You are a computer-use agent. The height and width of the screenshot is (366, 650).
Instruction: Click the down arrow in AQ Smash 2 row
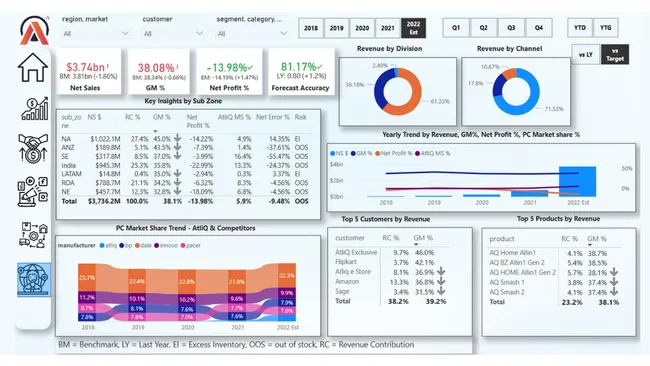click(x=614, y=292)
